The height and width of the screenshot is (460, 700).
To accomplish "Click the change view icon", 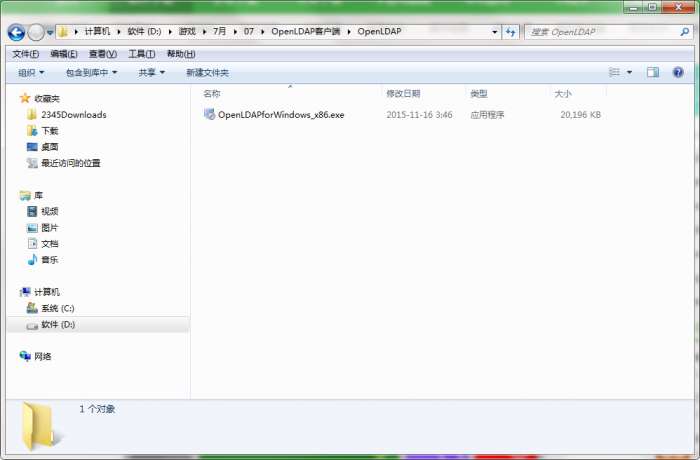I will click(615, 72).
